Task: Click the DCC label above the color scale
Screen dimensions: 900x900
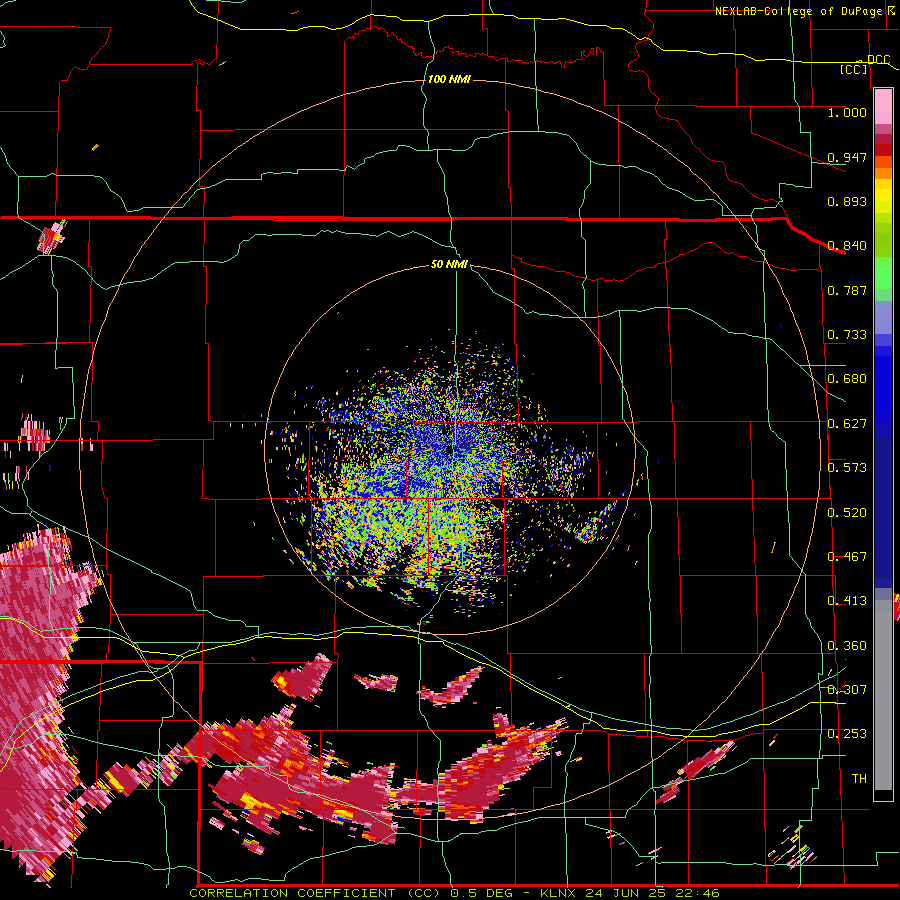Action: click(878, 59)
